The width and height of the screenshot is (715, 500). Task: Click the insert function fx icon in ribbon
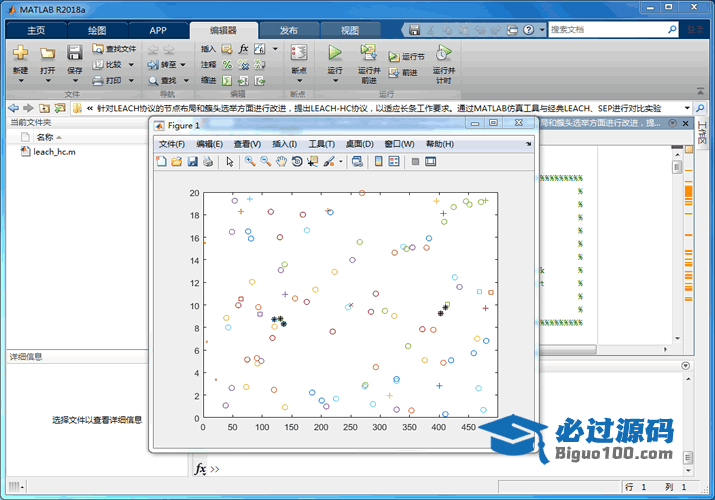point(244,49)
